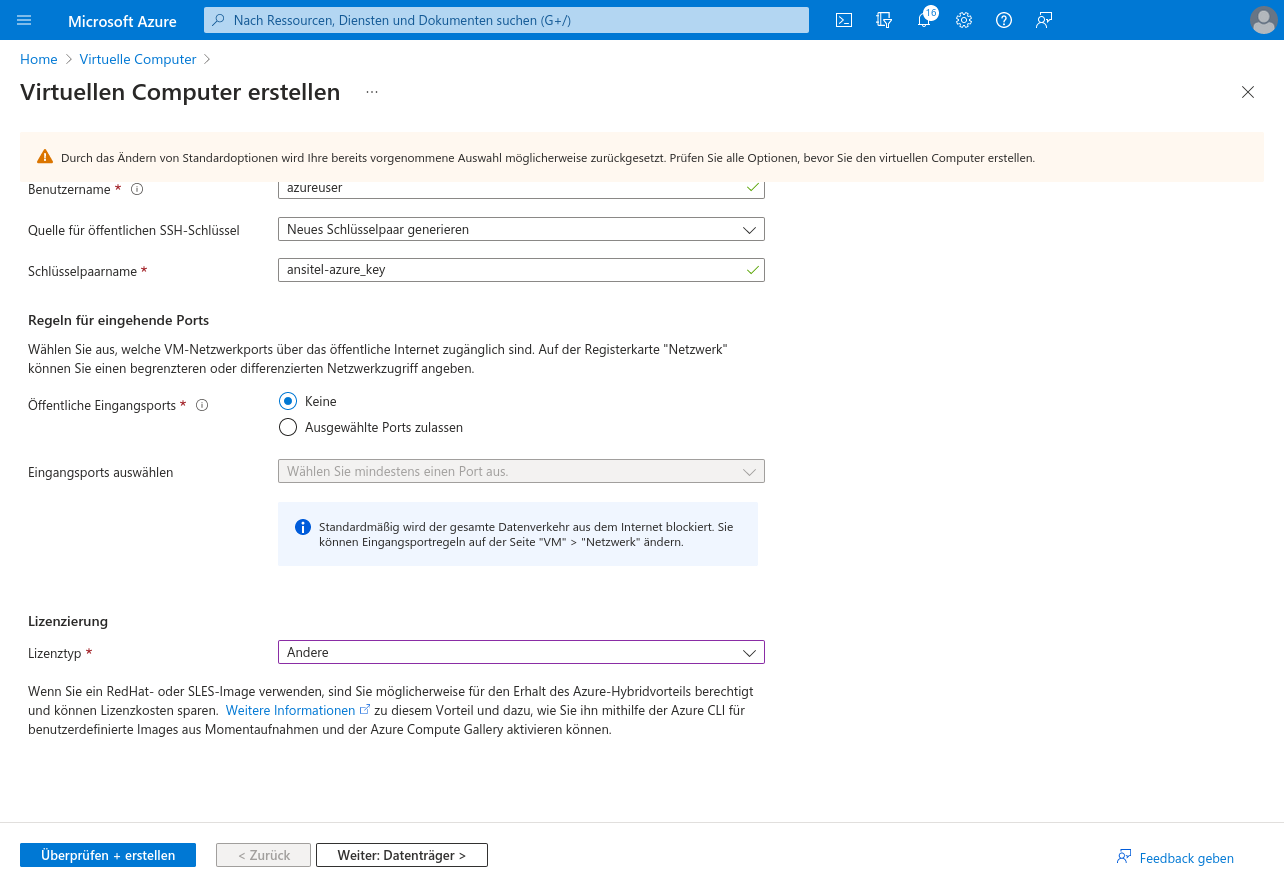Open the user account avatar
Viewport: 1284px width, 892px height.
pyautogui.click(x=1263, y=20)
